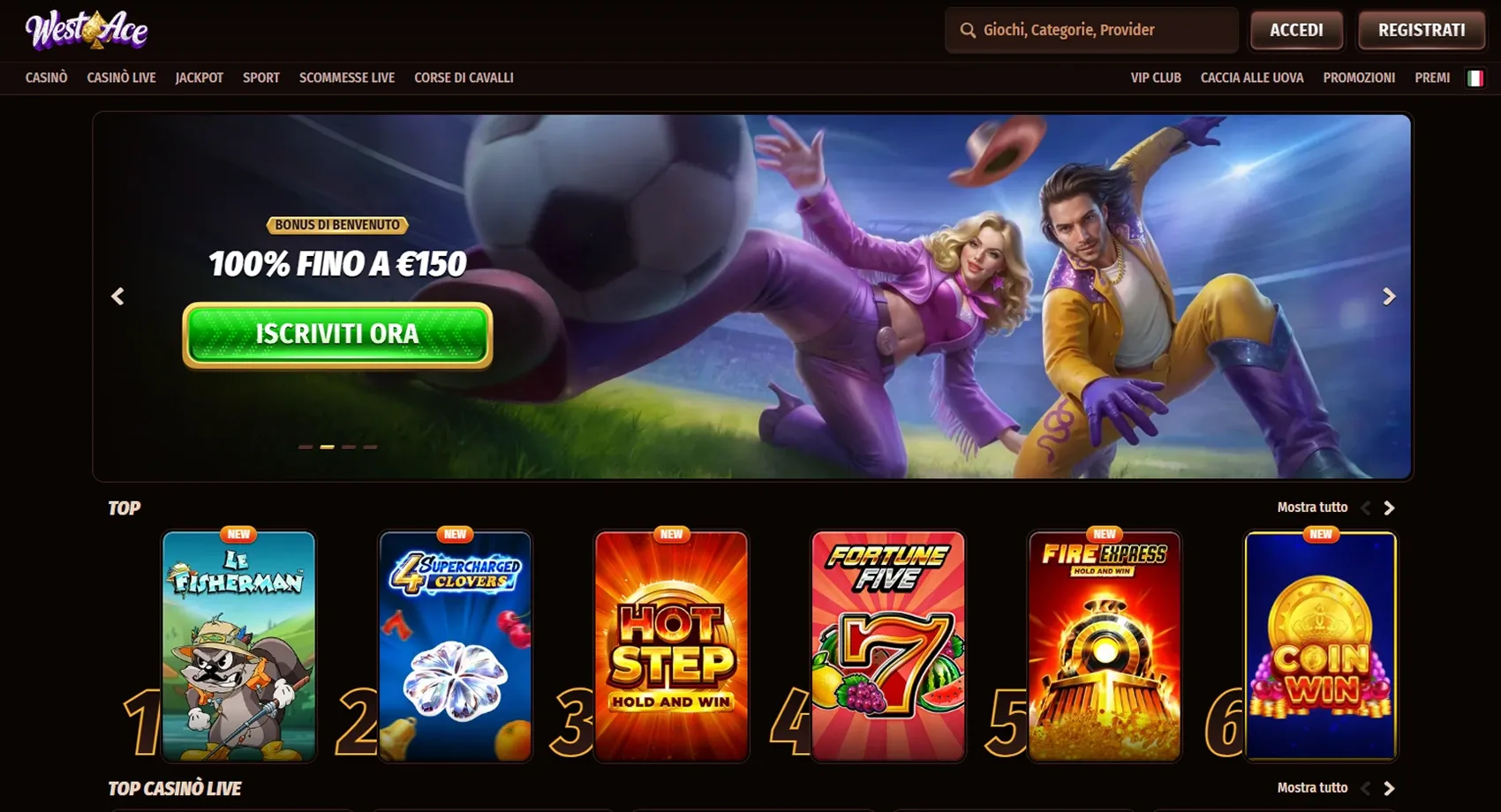Advance to next banner slide arrow
Viewport: 1501px width, 812px height.
[1389, 297]
